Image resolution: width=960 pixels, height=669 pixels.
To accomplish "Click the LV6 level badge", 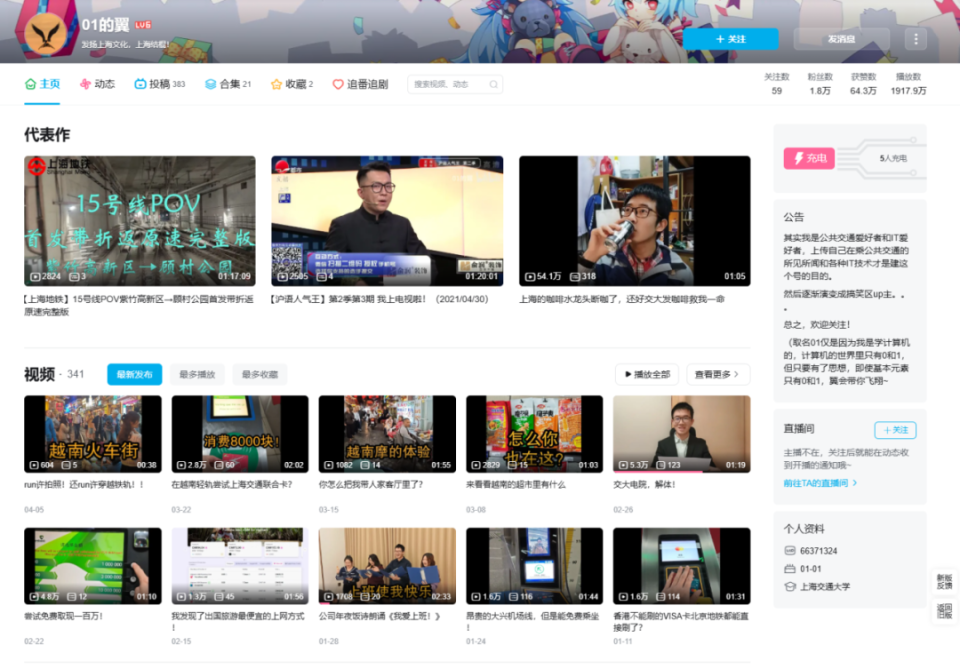I will click(143, 24).
